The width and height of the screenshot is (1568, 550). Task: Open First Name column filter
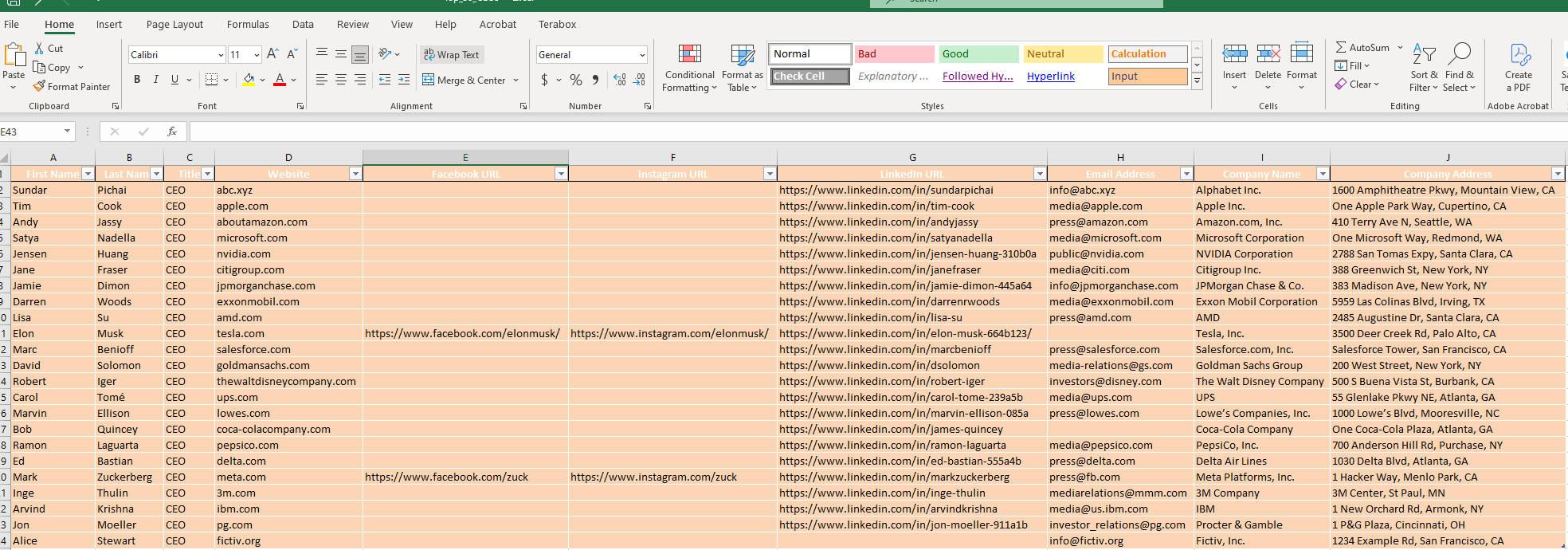pyautogui.click(x=88, y=174)
